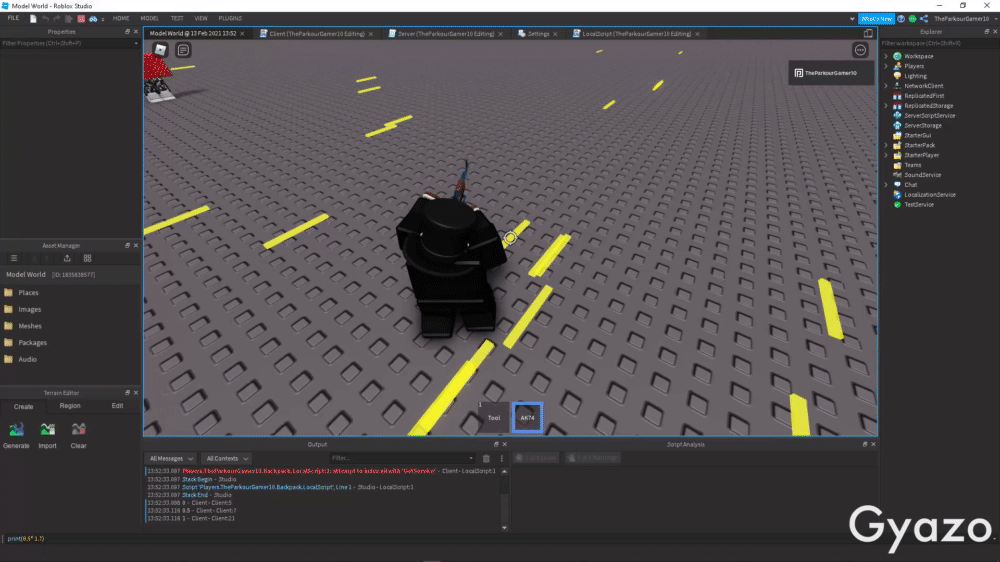Open output options vertical dots icon
The height and width of the screenshot is (562, 1000).
click(x=501, y=458)
